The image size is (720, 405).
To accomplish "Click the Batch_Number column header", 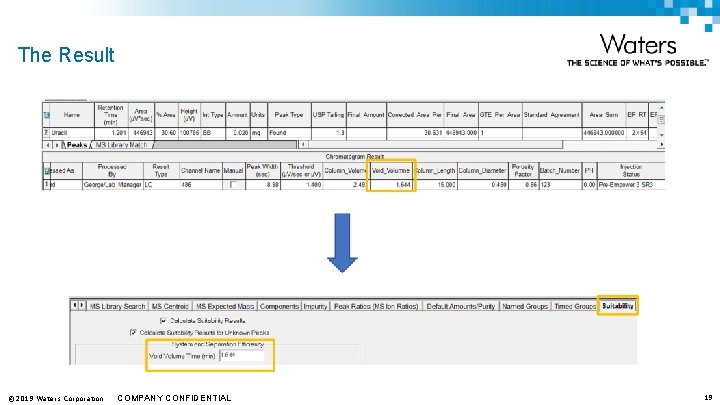I will click(560, 171).
